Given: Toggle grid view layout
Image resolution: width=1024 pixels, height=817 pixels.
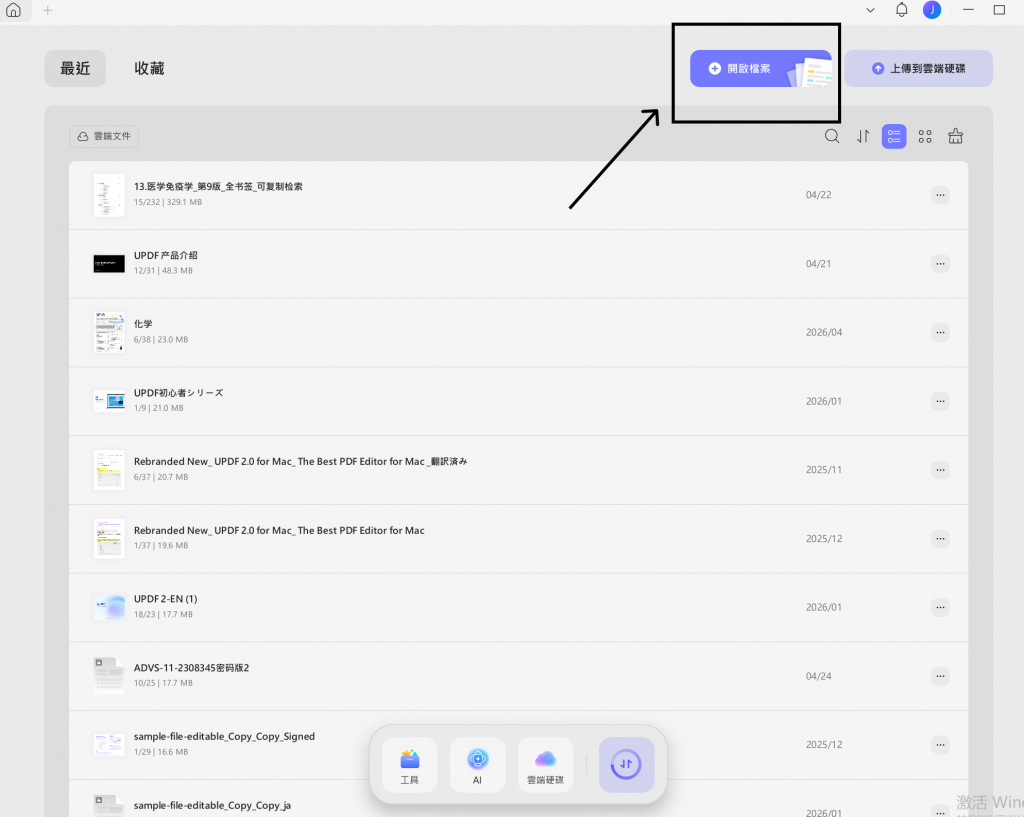Looking at the screenshot, I should pyautogui.click(x=925, y=136).
